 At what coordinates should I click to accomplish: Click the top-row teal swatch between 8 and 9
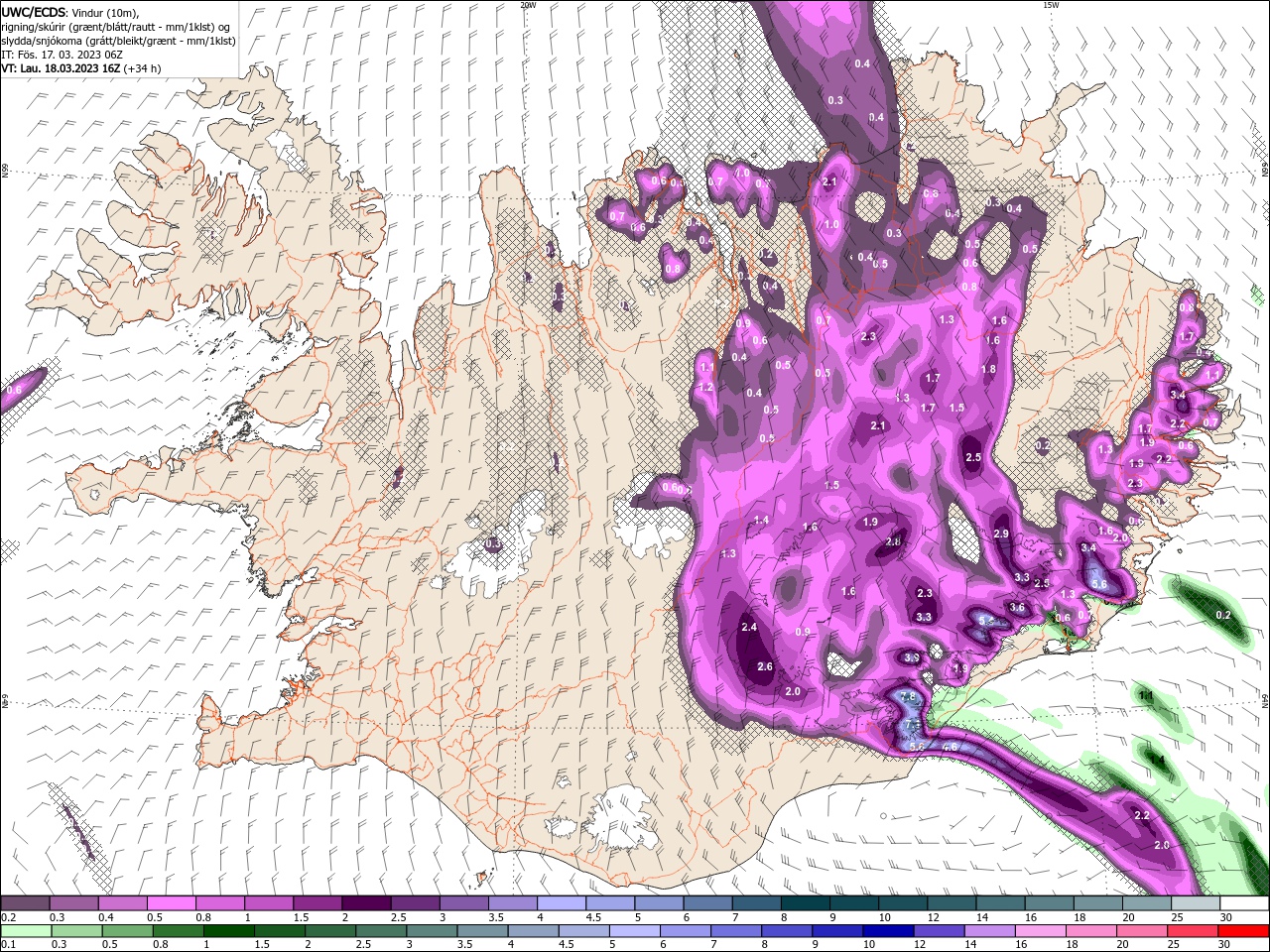click(x=806, y=903)
